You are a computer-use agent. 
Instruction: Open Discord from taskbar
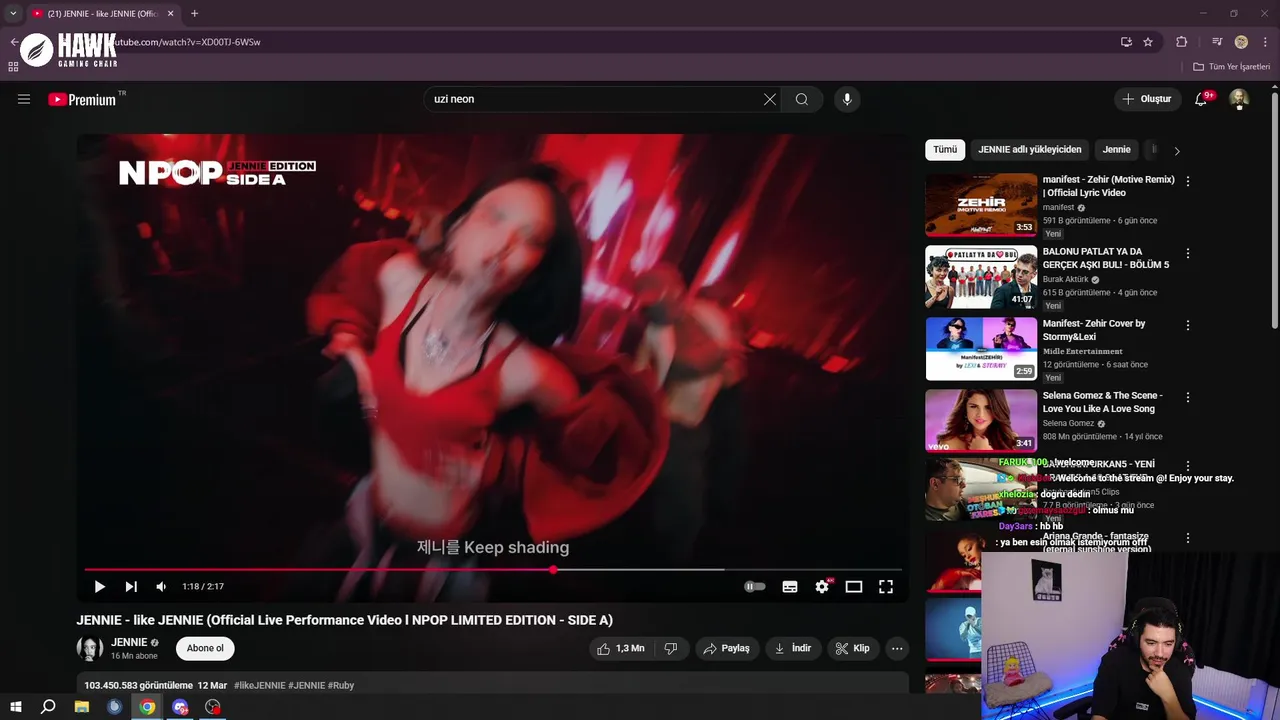[x=180, y=707]
